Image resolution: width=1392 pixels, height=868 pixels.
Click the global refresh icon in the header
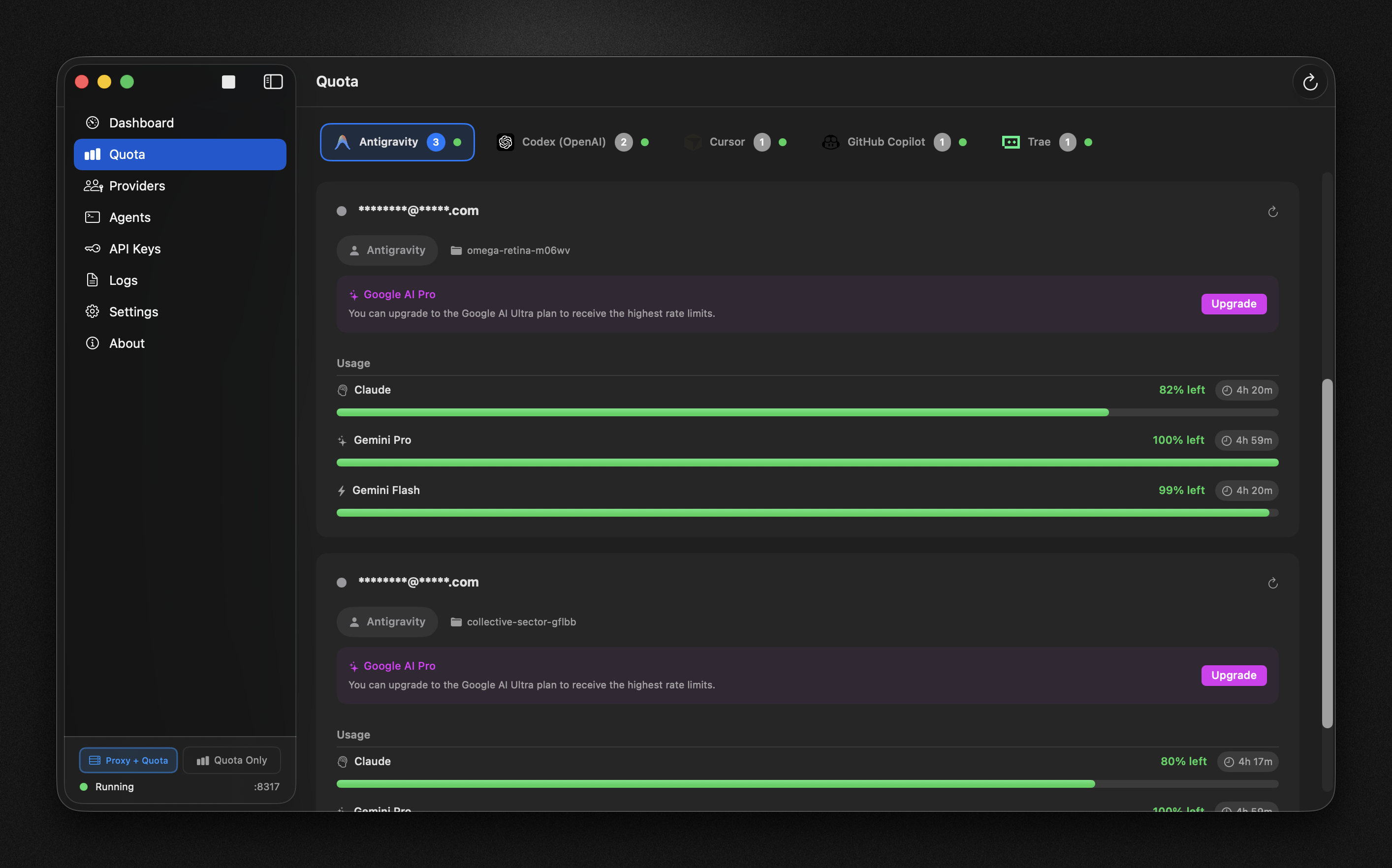tap(1310, 82)
